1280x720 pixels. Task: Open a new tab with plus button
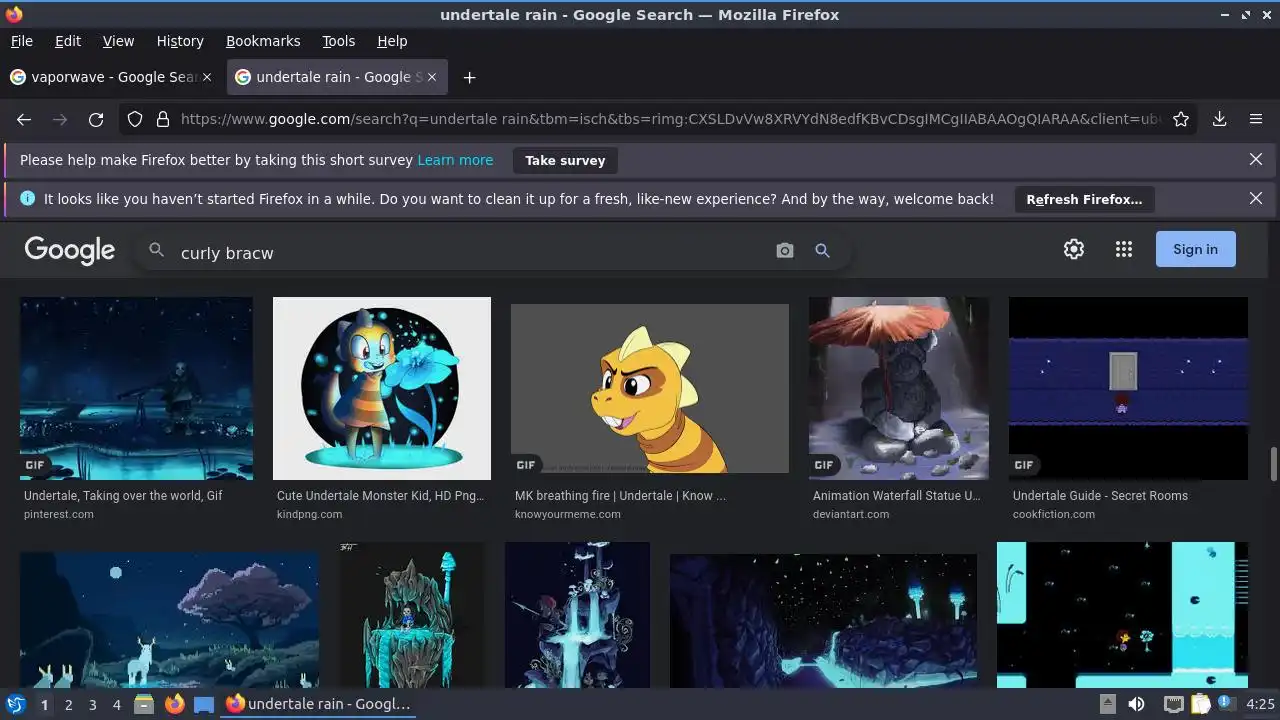pos(469,77)
